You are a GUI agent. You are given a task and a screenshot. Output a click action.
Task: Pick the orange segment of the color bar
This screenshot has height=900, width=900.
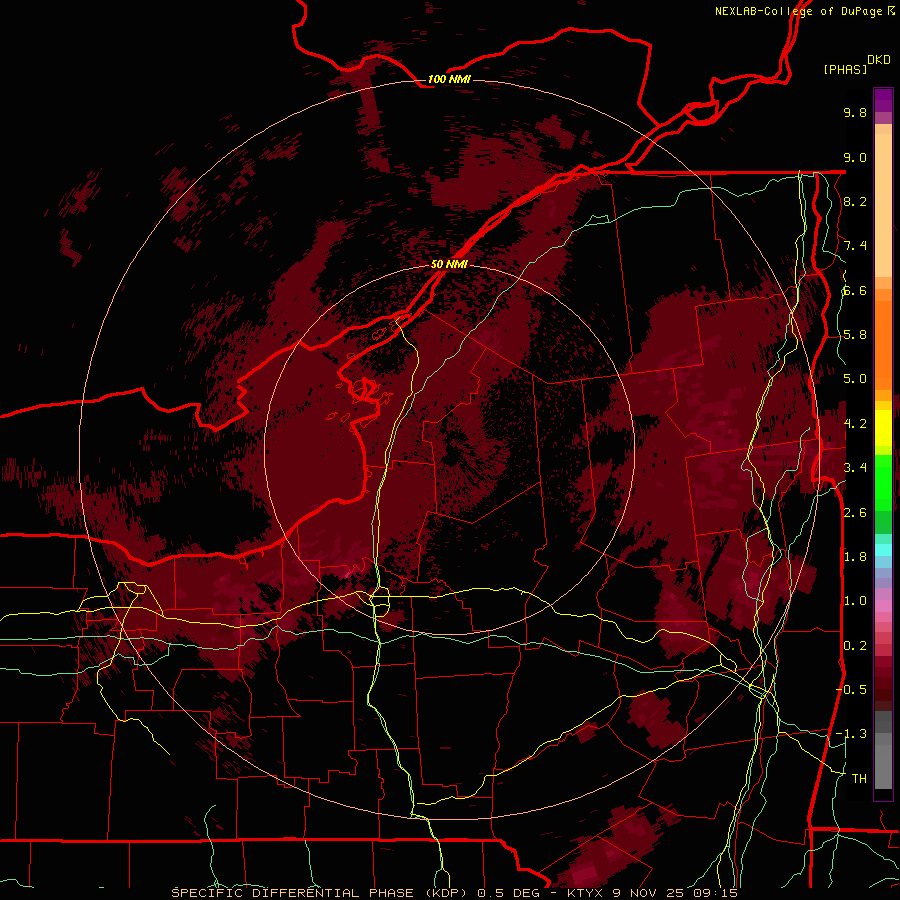click(x=883, y=339)
